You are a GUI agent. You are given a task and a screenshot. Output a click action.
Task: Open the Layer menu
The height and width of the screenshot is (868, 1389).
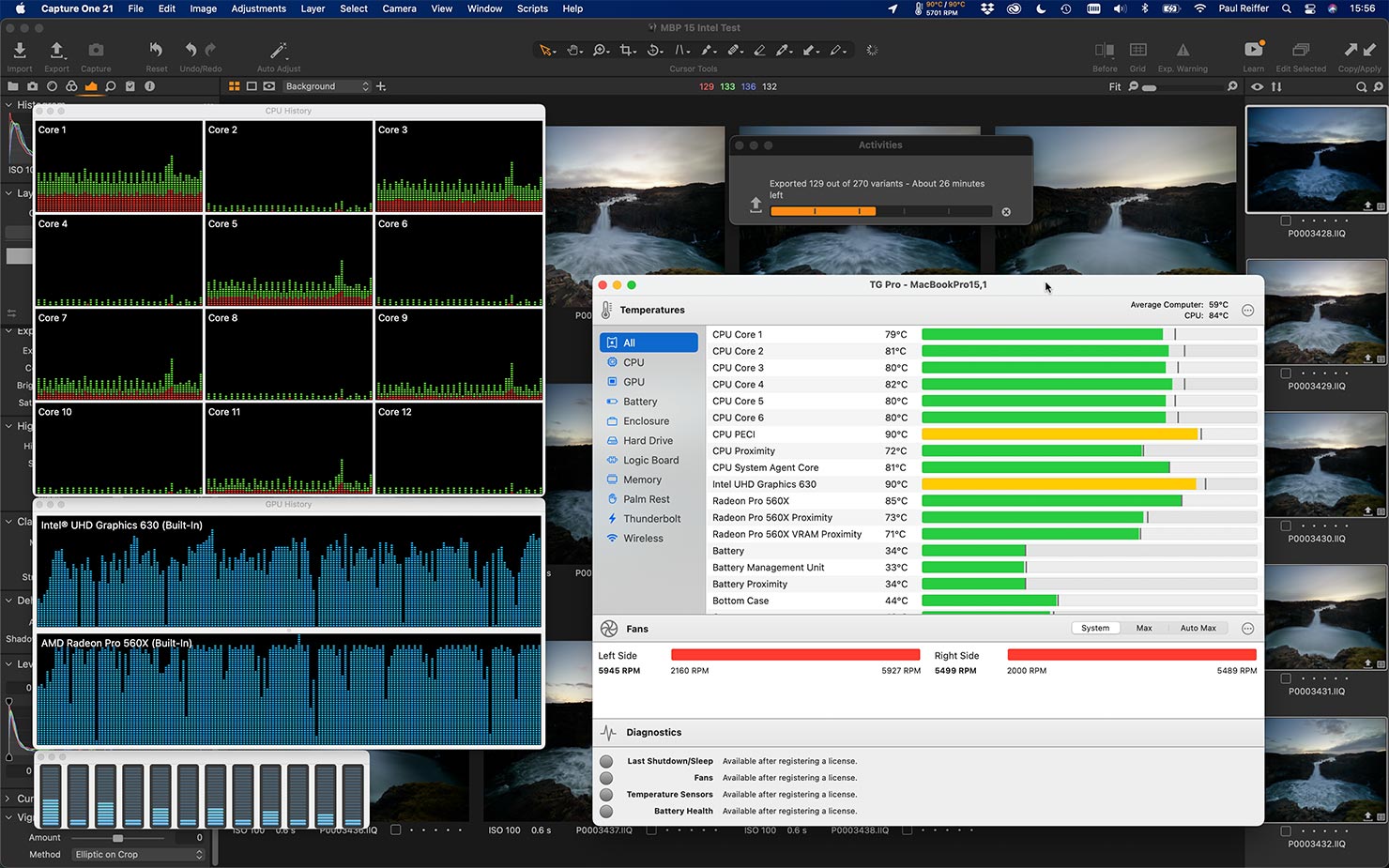[x=313, y=8]
